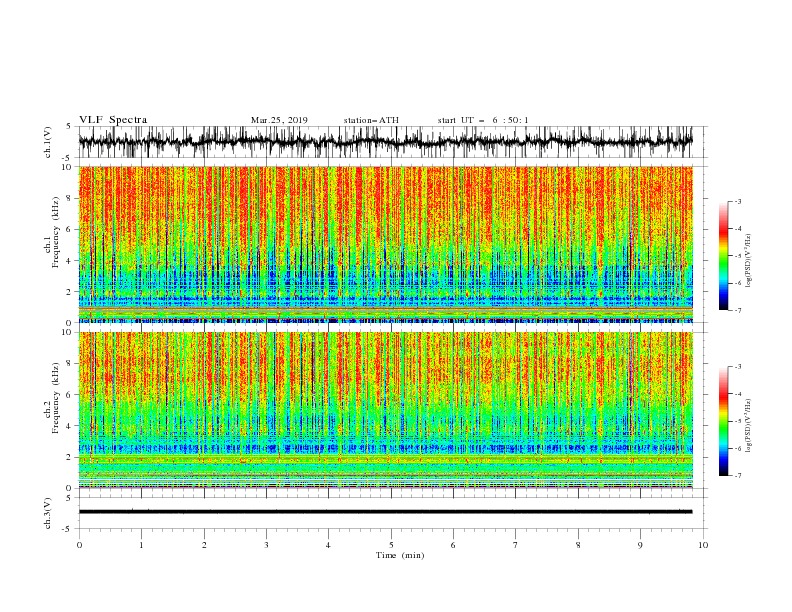Click time axis tick label '7'

point(516,545)
